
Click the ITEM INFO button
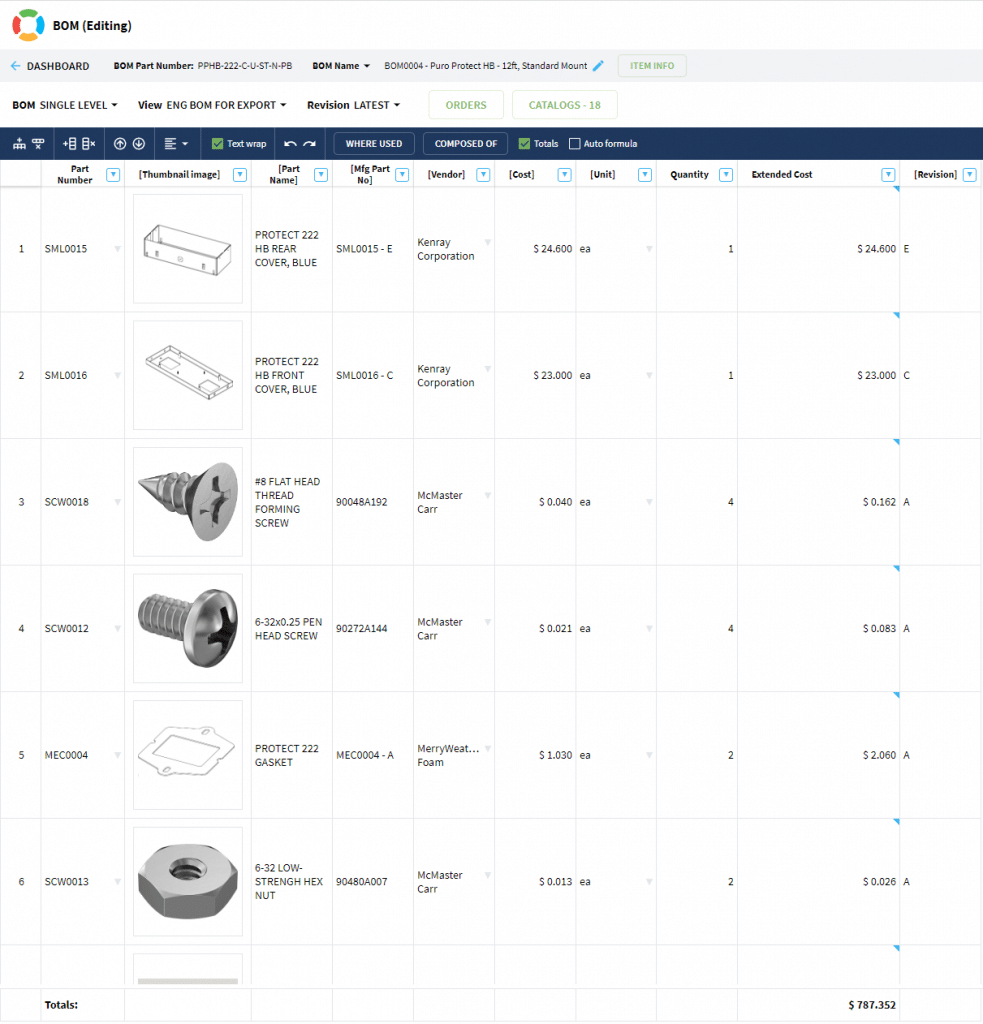click(x=652, y=66)
